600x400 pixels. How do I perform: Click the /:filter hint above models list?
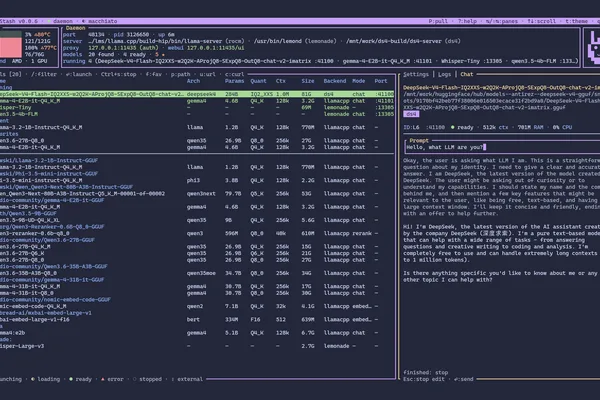(44, 74)
